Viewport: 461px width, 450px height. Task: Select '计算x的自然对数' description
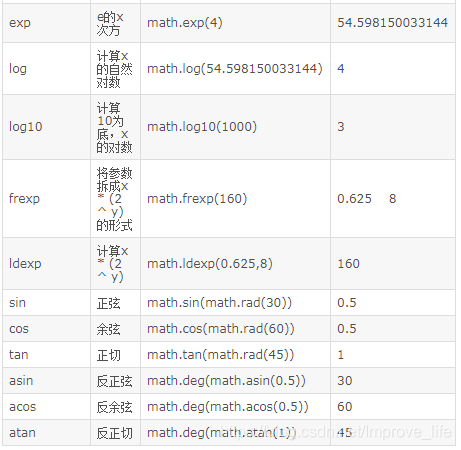tap(114, 69)
